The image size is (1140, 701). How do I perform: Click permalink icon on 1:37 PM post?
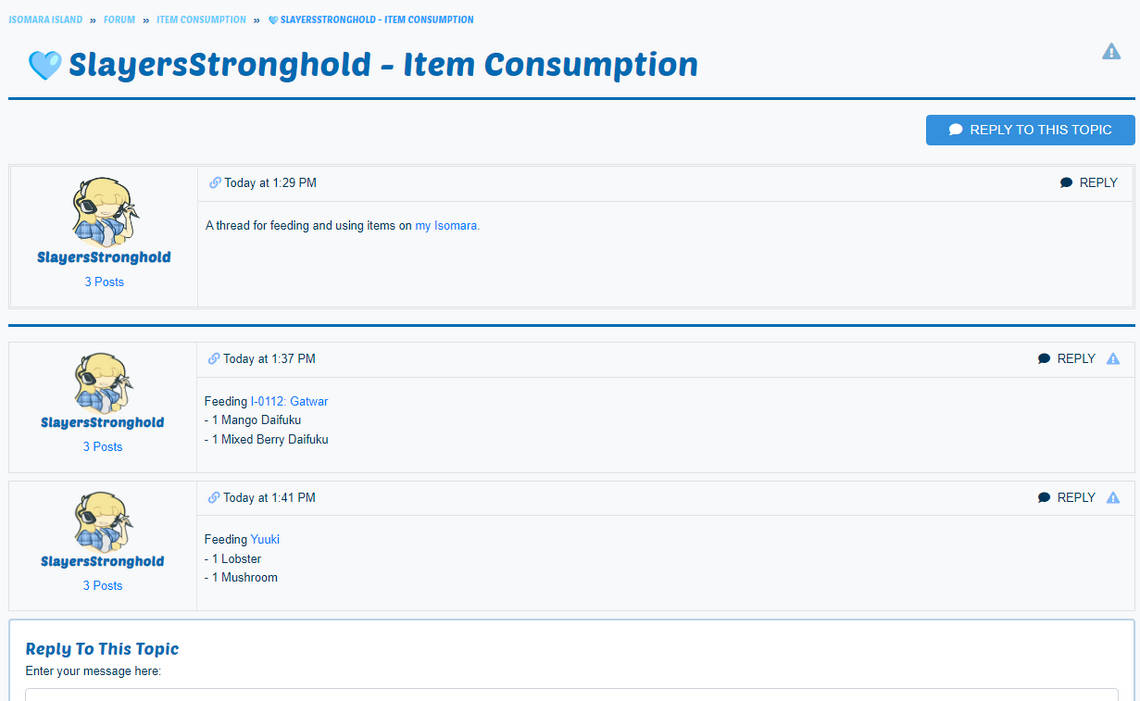point(214,359)
